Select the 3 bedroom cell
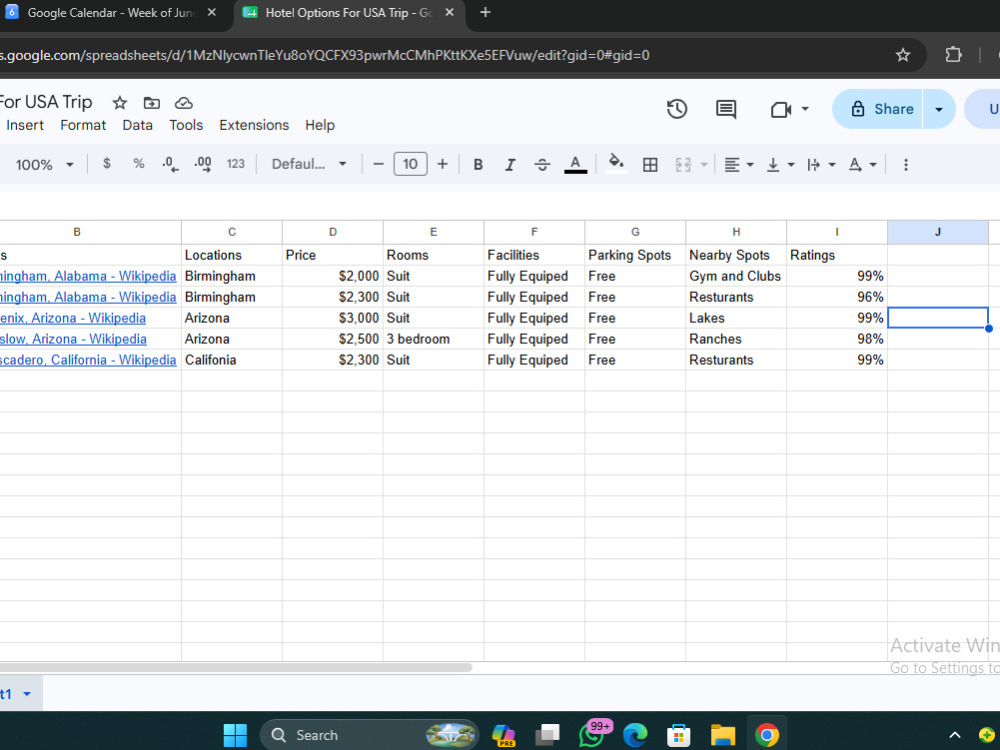This screenshot has width=1000, height=750. pos(433,339)
